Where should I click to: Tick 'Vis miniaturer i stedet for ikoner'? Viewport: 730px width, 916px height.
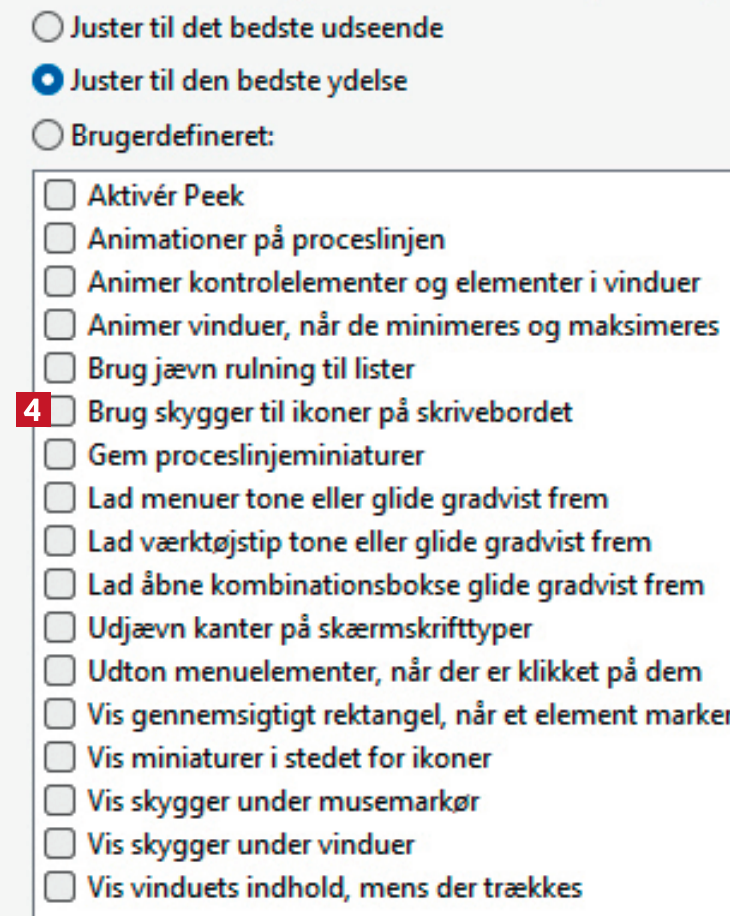click(x=60, y=758)
